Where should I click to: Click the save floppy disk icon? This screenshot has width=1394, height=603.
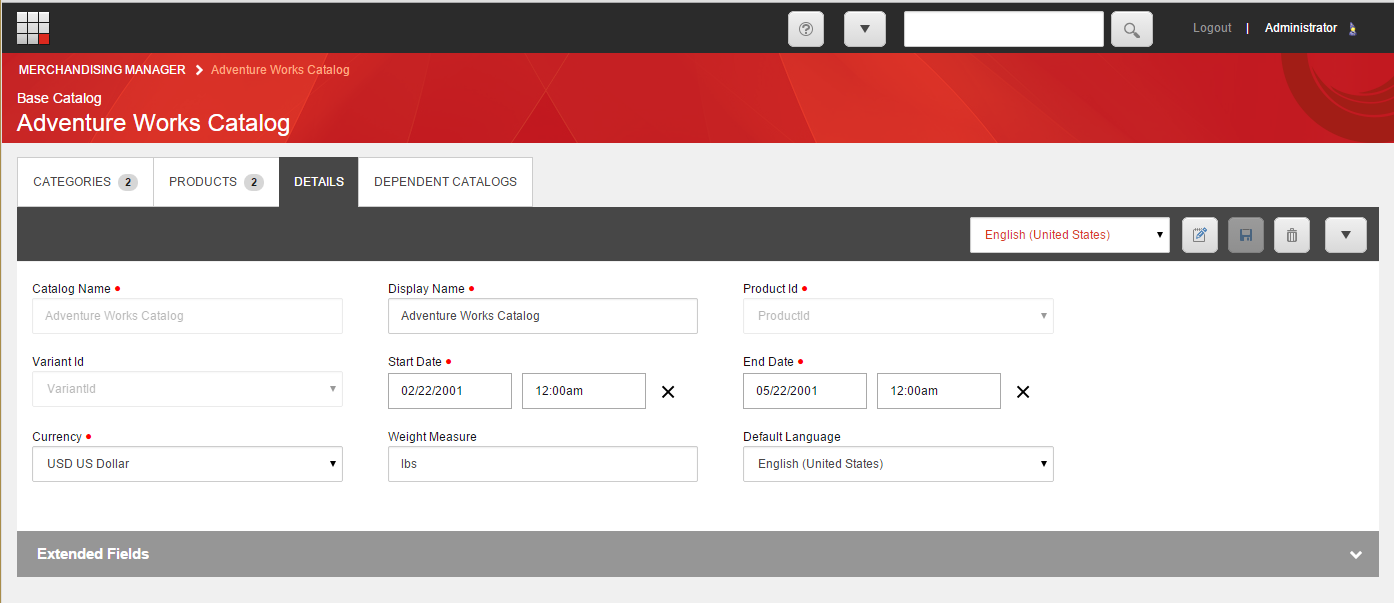[1246, 235]
